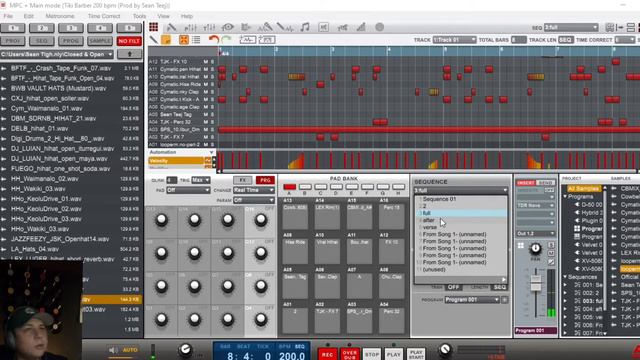Select pad A08 Chu Clap
Viewport: 640px width, 360px height.
(391, 288)
